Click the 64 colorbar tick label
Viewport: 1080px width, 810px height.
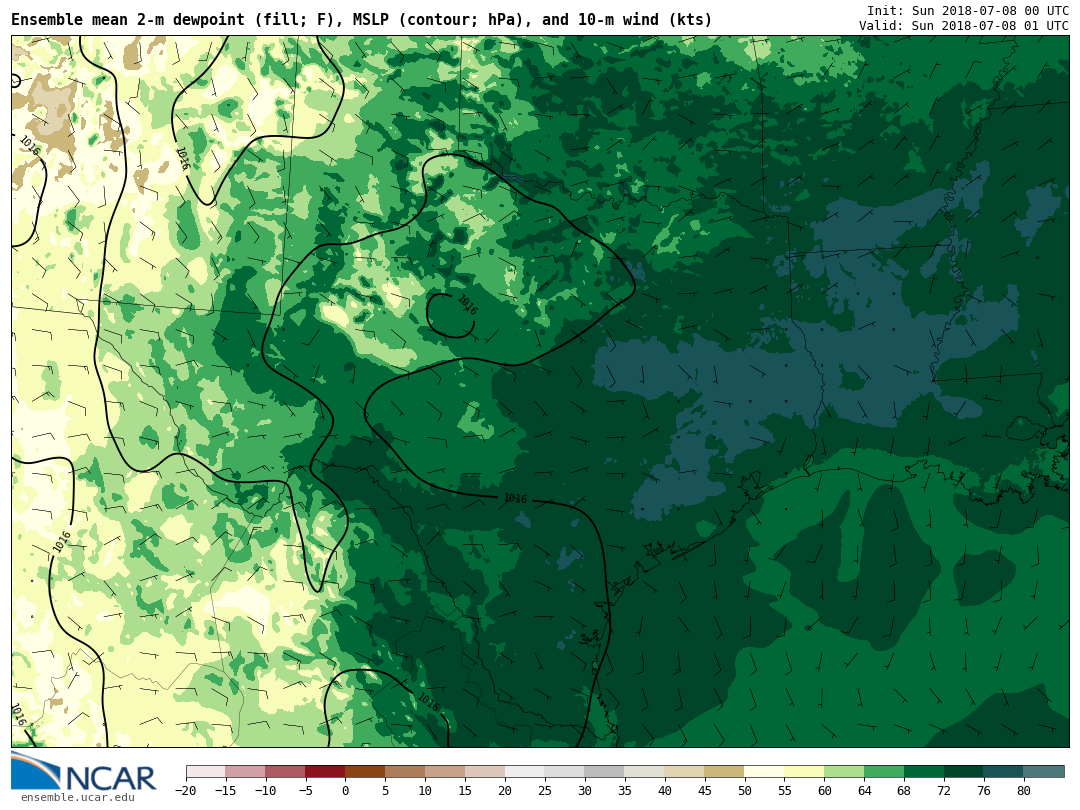click(864, 791)
